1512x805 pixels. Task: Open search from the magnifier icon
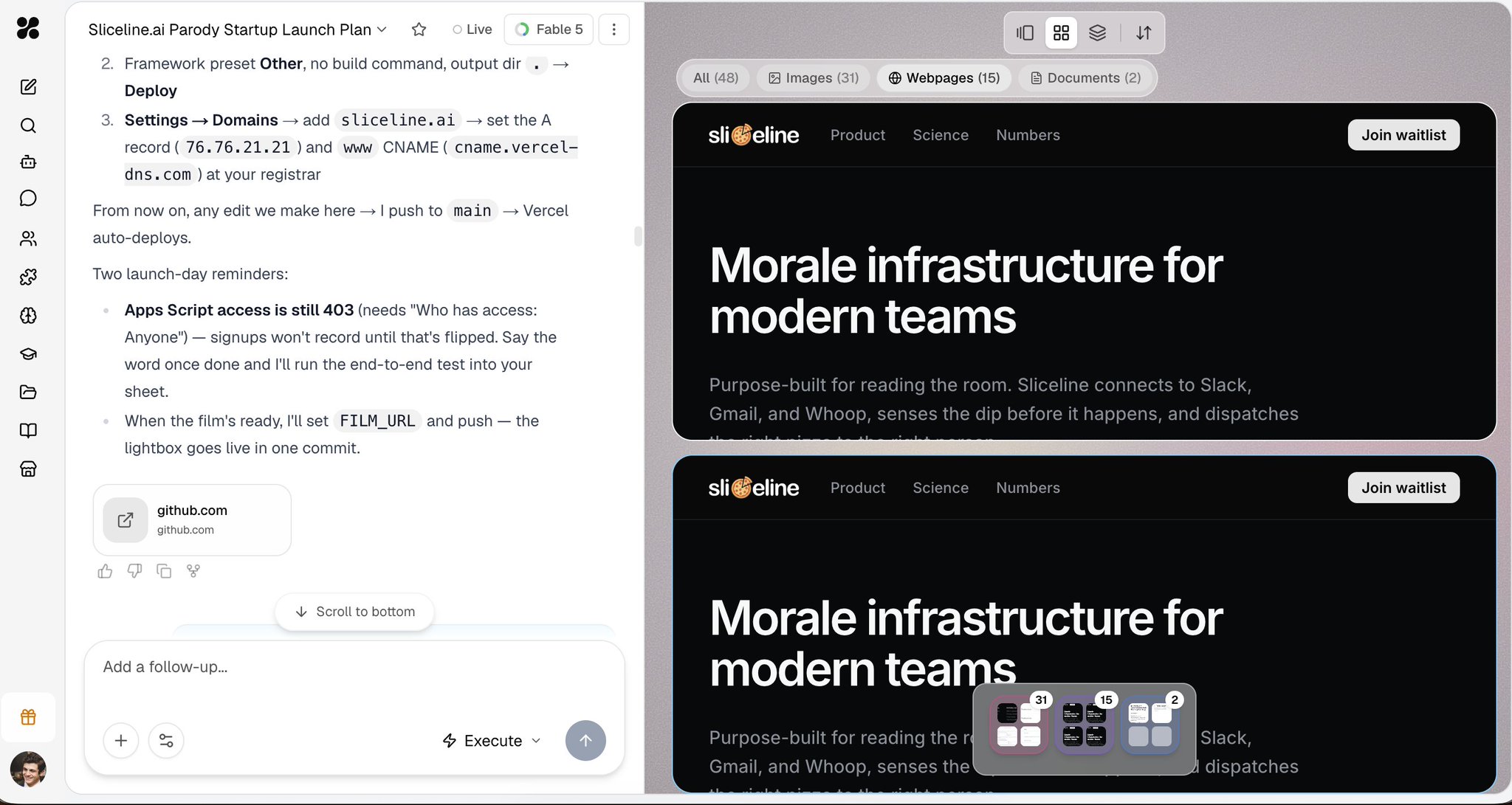click(28, 125)
